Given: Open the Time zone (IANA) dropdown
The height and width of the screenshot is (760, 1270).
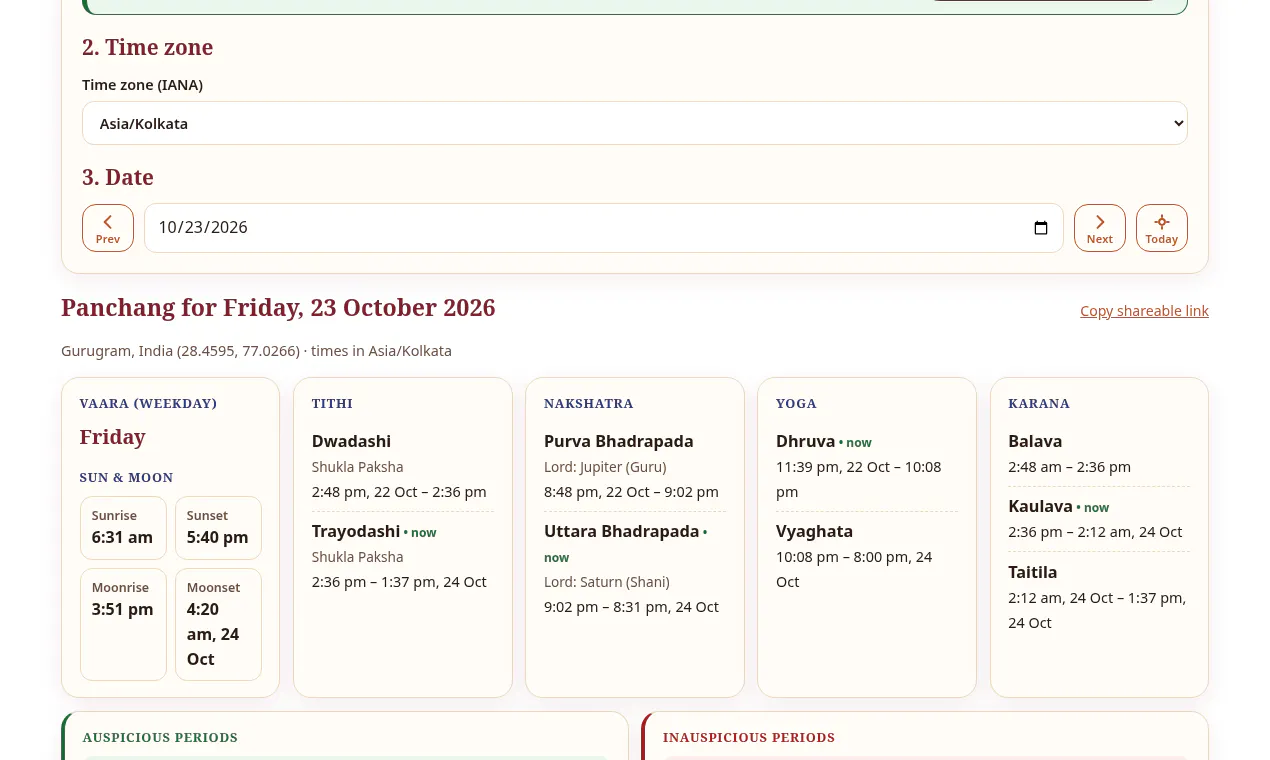Looking at the screenshot, I should pos(635,123).
